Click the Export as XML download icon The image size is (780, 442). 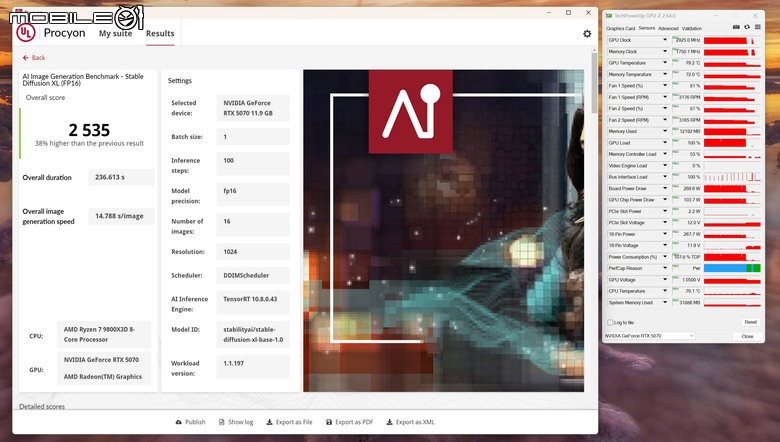click(390, 422)
